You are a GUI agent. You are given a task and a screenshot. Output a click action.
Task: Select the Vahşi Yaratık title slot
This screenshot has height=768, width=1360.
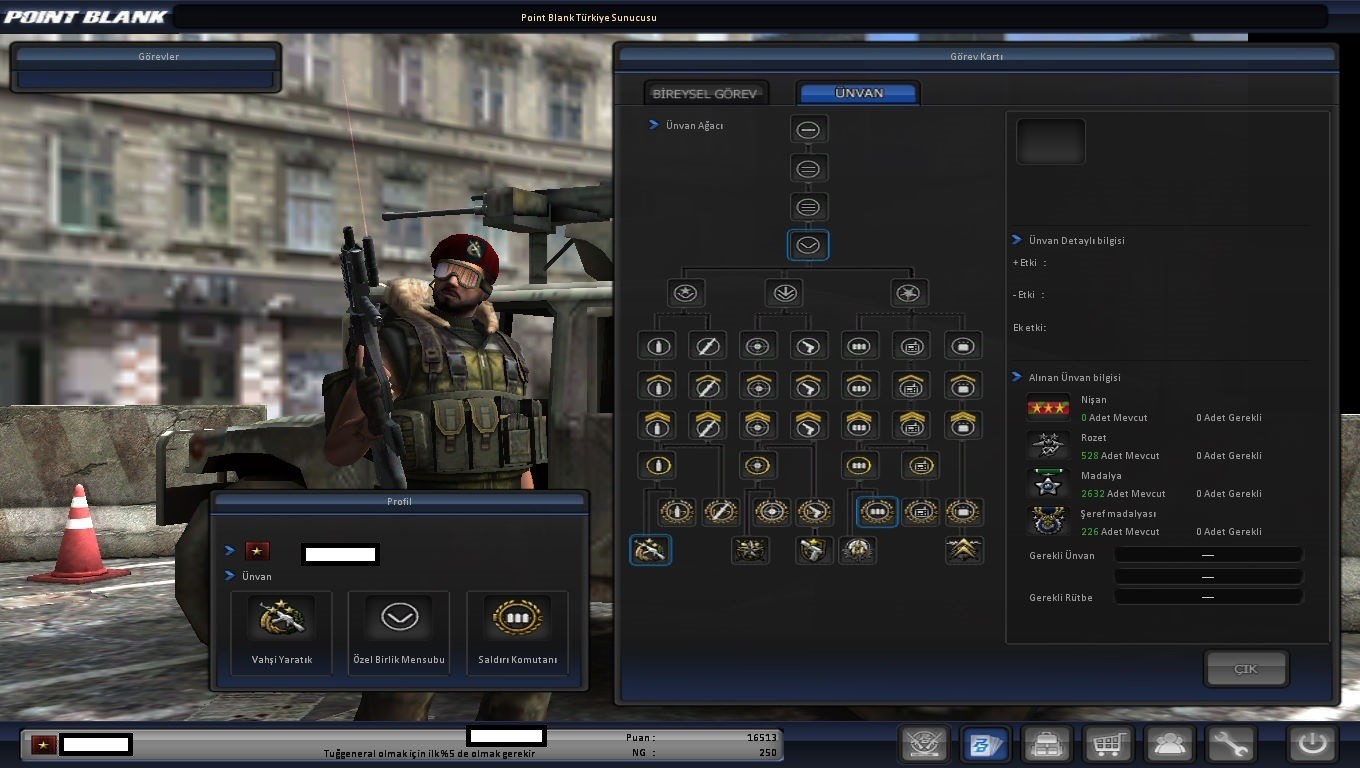pos(281,632)
